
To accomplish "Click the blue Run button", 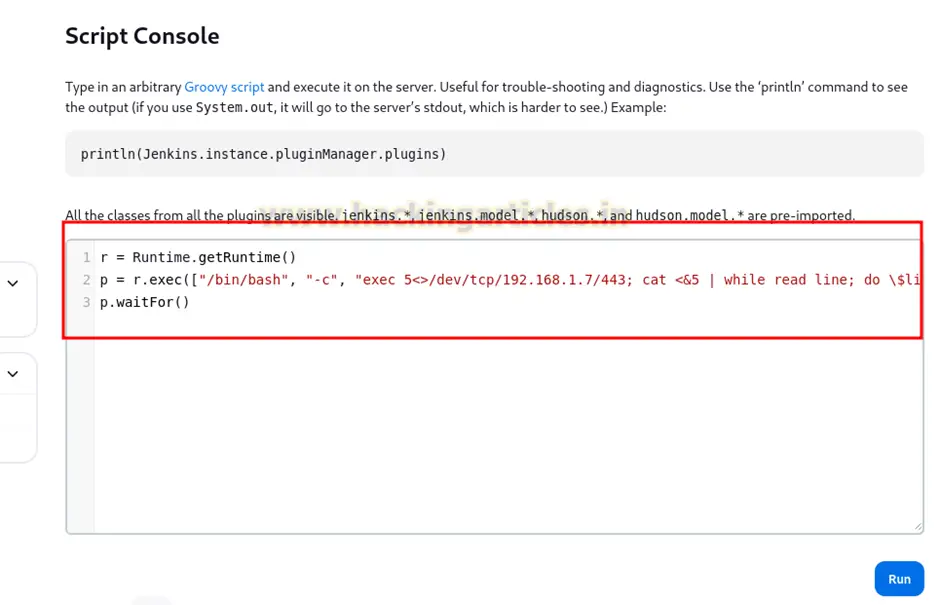I will [x=899, y=579].
